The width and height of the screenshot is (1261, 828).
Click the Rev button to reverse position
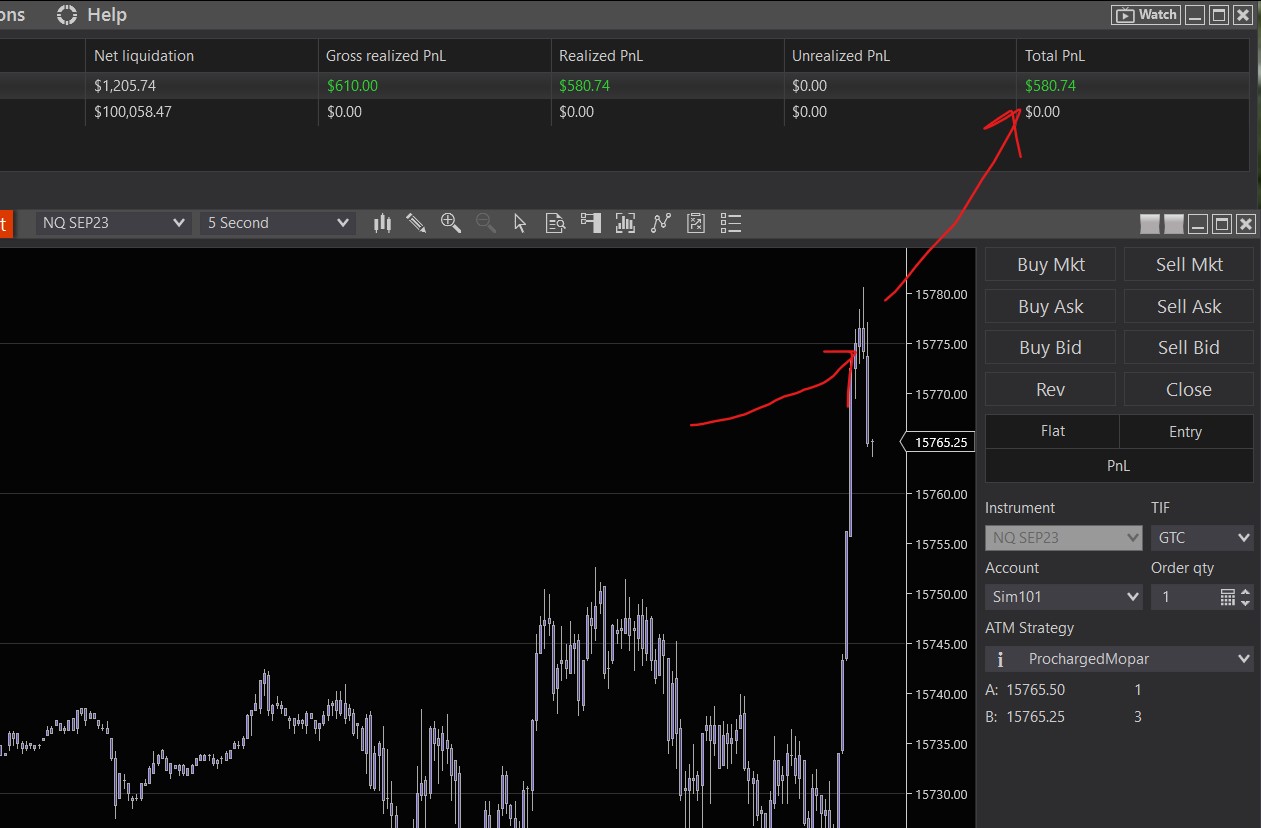click(1050, 390)
